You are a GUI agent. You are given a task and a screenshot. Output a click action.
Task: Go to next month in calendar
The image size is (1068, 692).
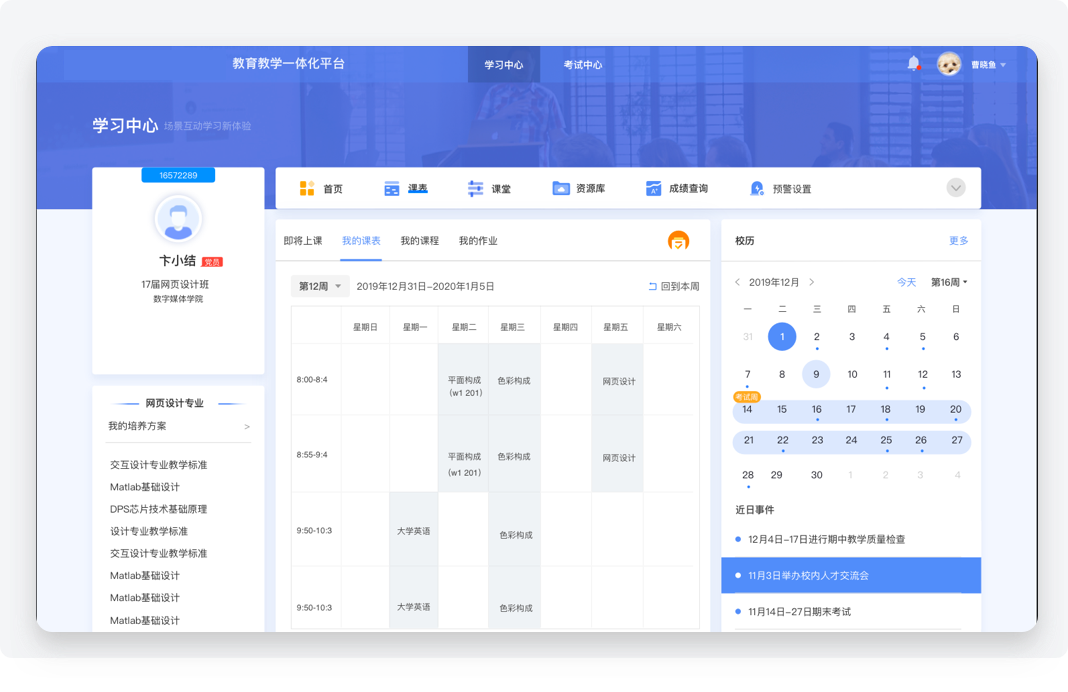[x=812, y=282]
